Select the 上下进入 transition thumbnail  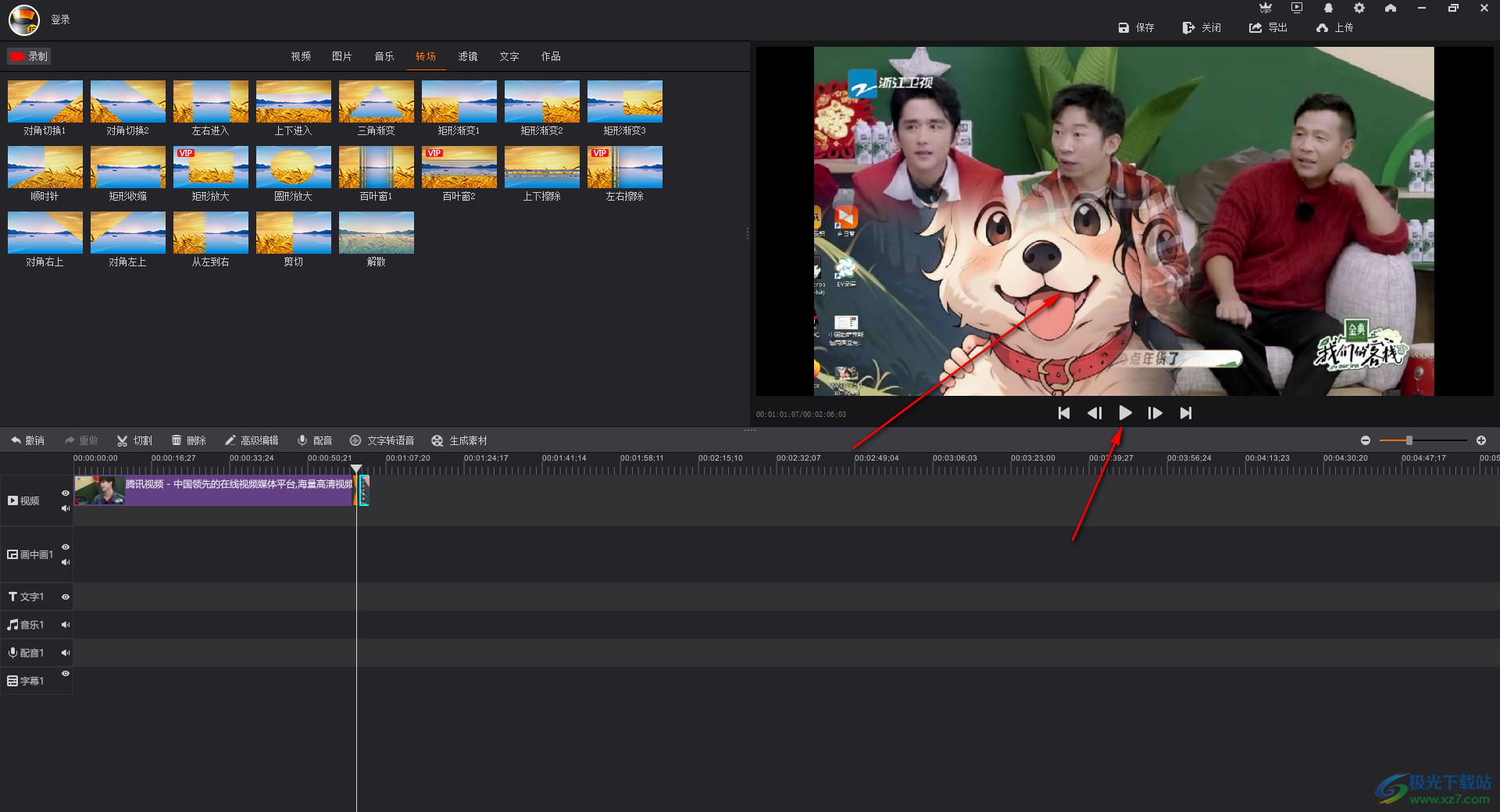294,101
